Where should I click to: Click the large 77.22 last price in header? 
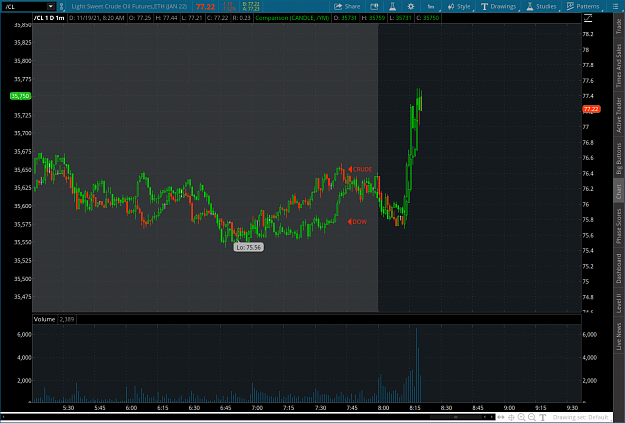205,7
